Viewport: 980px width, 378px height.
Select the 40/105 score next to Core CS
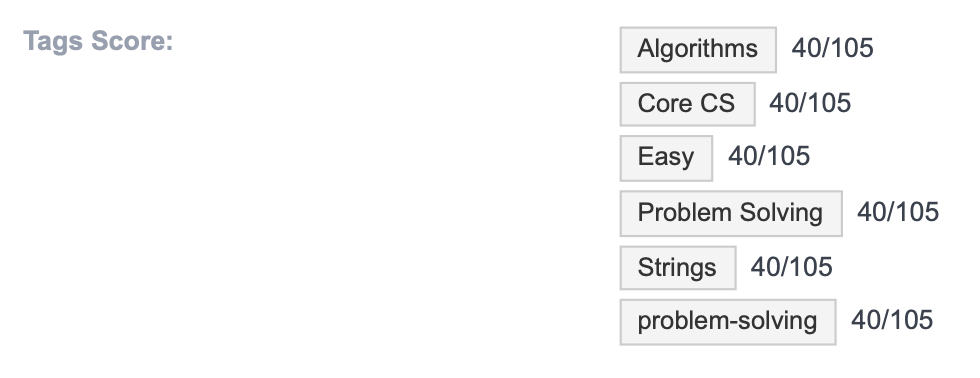click(x=810, y=103)
